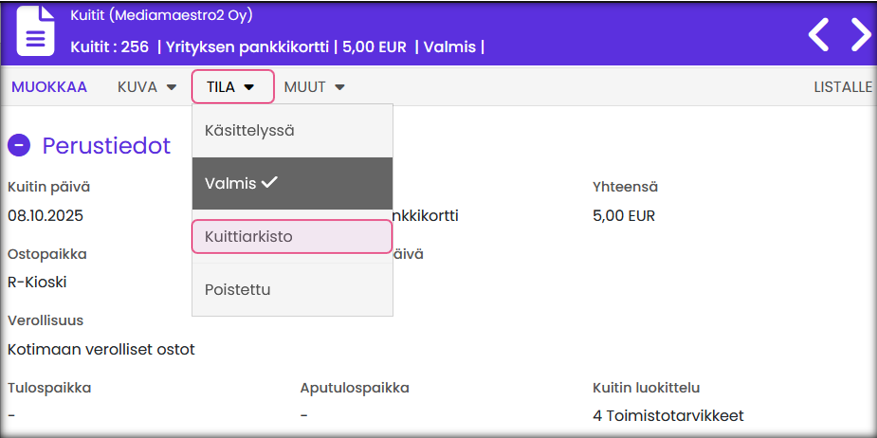The image size is (877, 438).
Task: Click the Perustiedot section heading
Action: [106, 146]
